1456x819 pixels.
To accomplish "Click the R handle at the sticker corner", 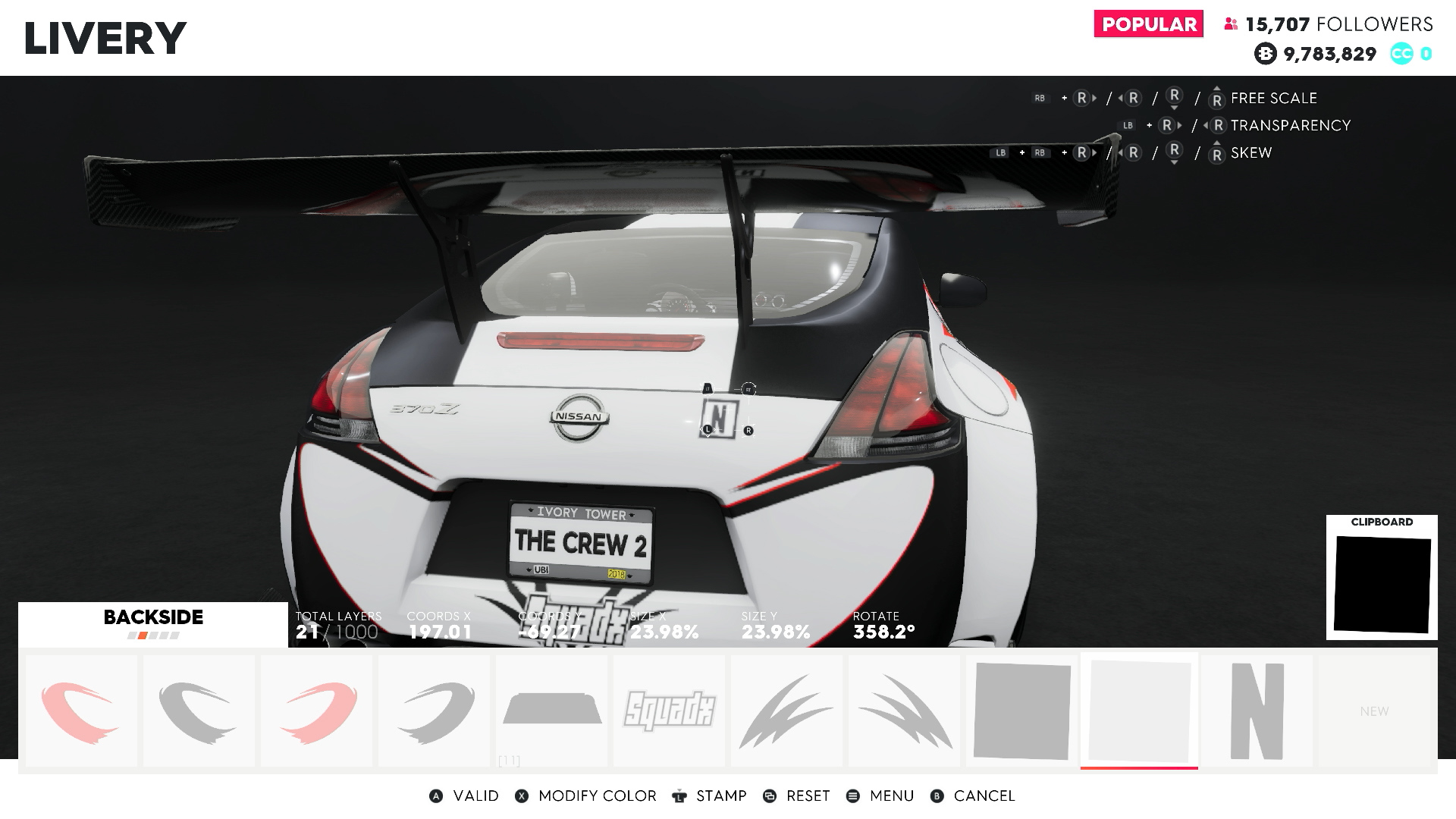I will pyautogui.click(x=748, y=431).
